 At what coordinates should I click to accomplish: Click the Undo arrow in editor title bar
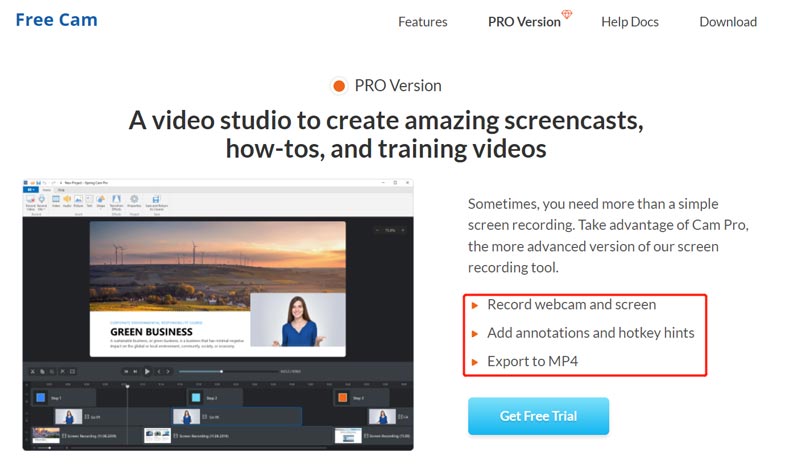[x=44, y=183]
